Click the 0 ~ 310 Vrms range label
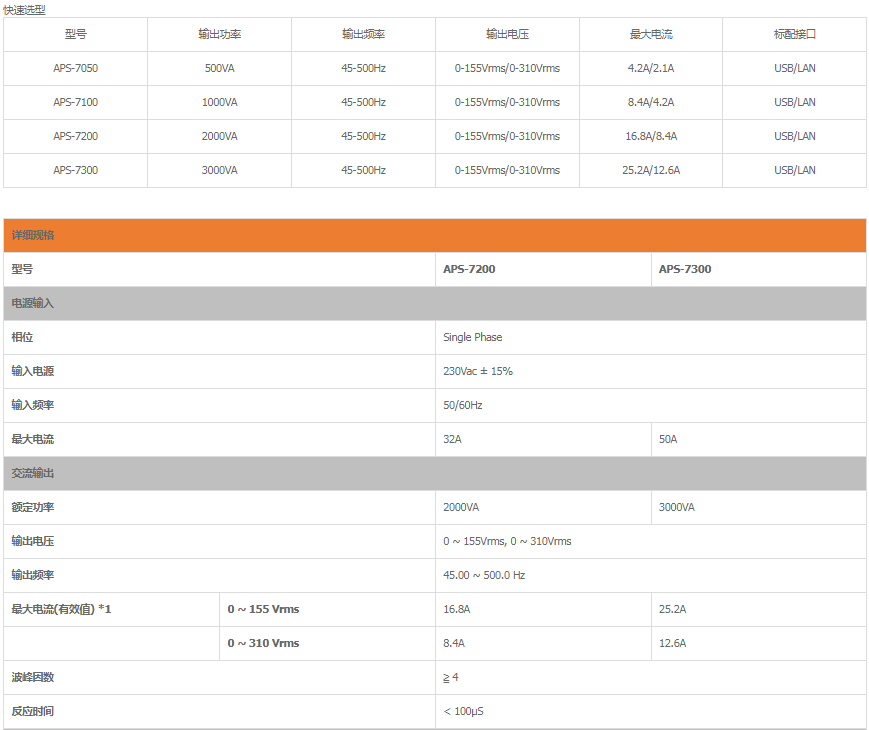The image size is (869, 730). point(263,643)
